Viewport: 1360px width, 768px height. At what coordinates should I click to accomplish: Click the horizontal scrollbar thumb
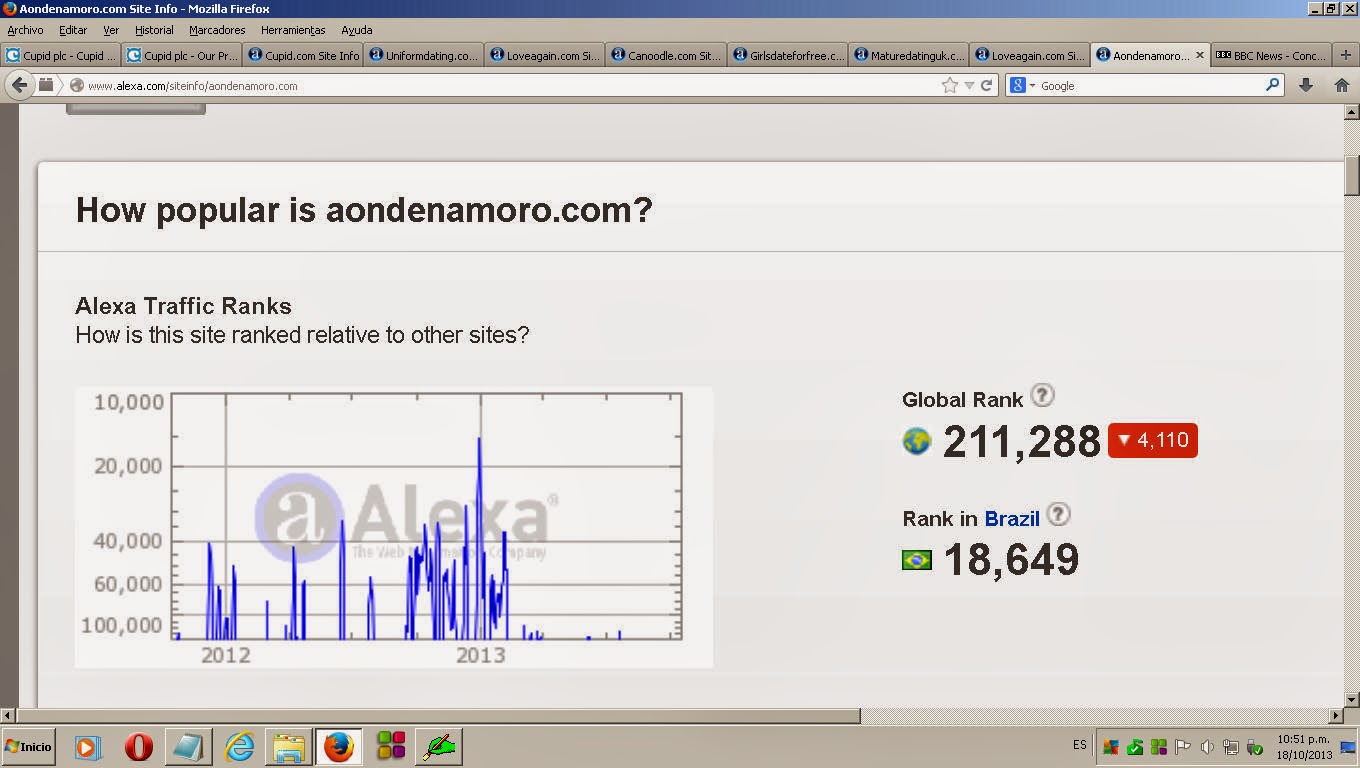438,716
